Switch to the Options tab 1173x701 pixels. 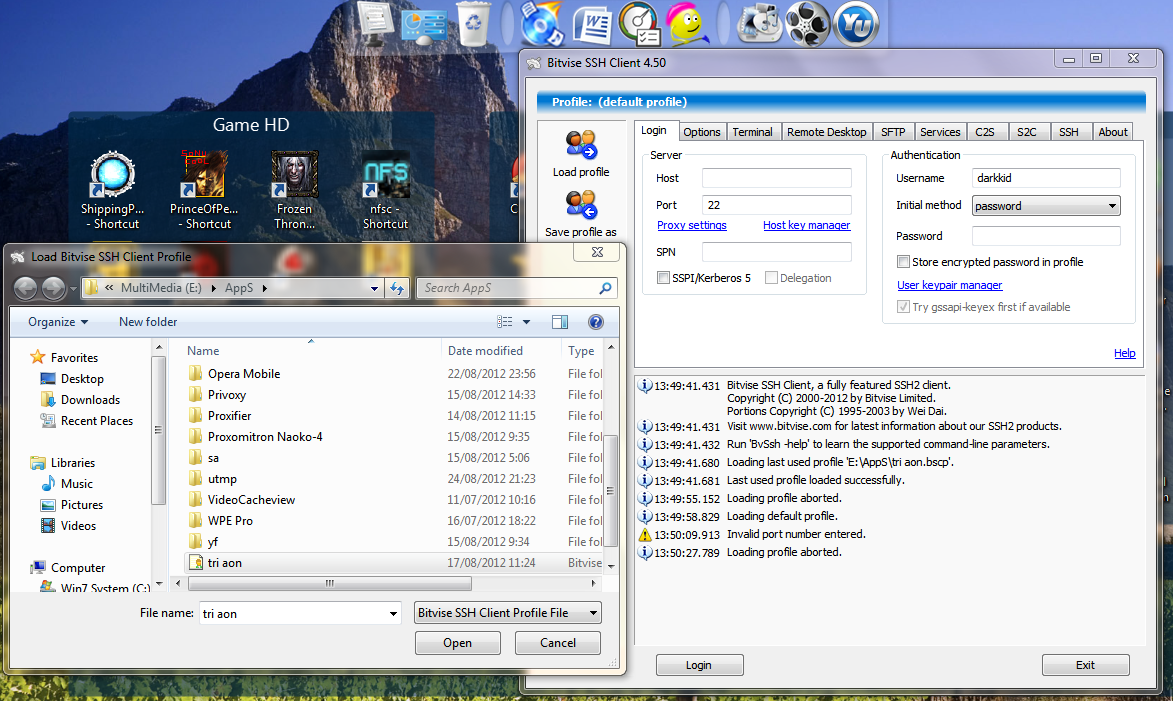coord(702,132)
